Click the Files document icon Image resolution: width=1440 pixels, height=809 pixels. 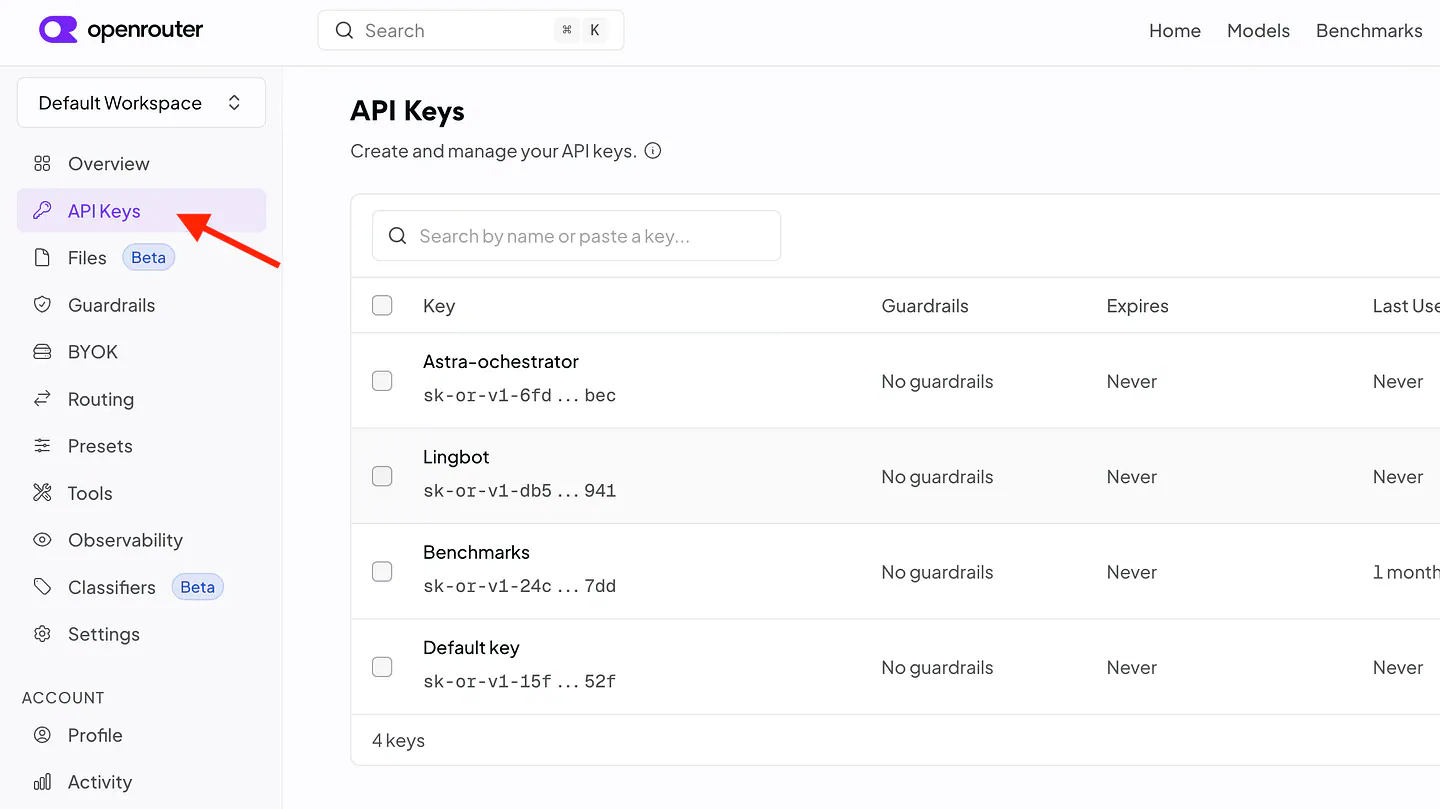click(x=42, y=258)
